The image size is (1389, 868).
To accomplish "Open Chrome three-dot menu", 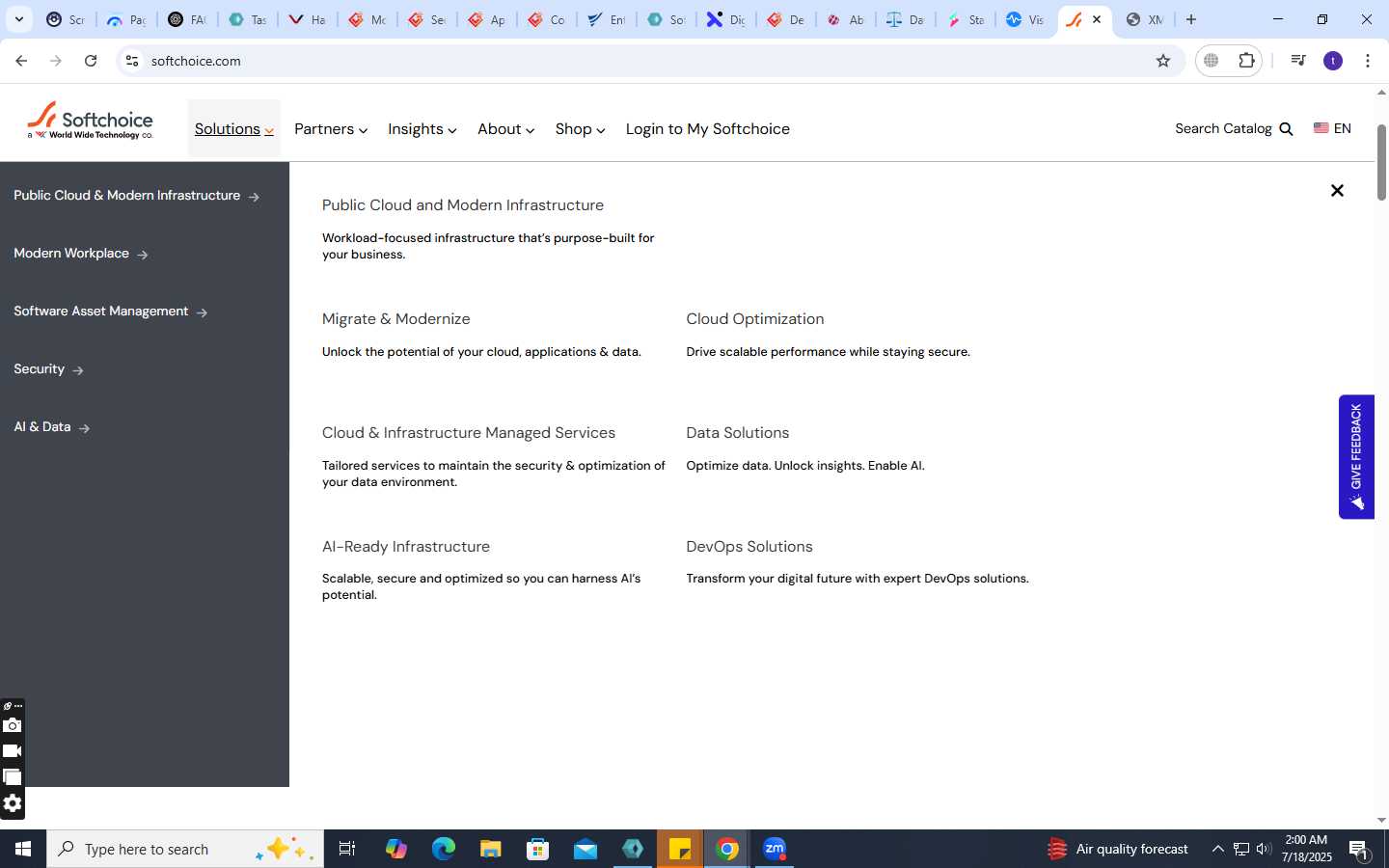I will point(1368,61).
